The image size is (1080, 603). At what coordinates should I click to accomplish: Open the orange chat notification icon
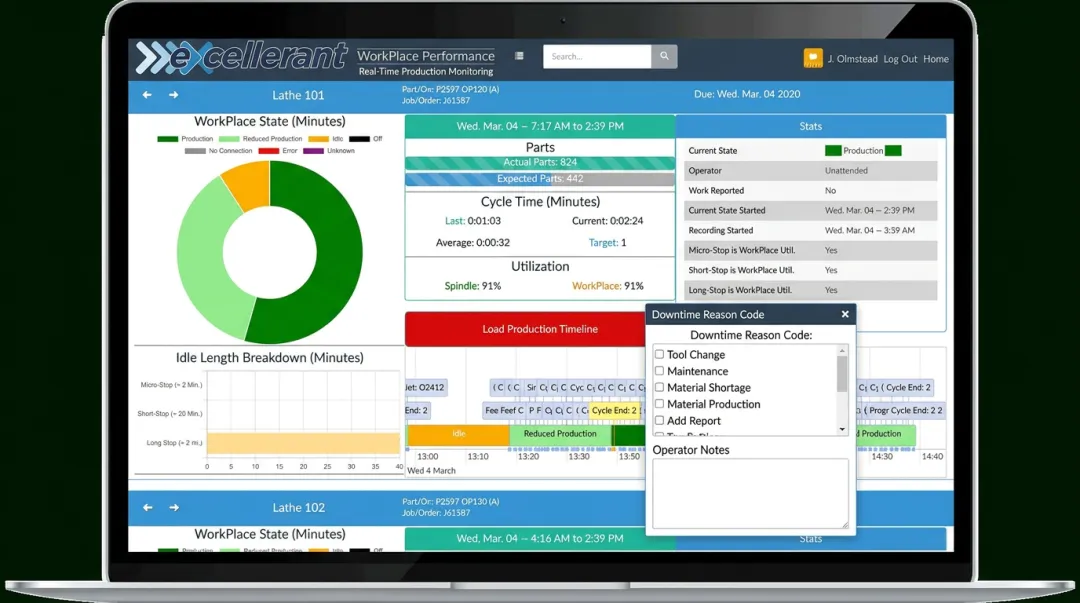coord(813,58)
